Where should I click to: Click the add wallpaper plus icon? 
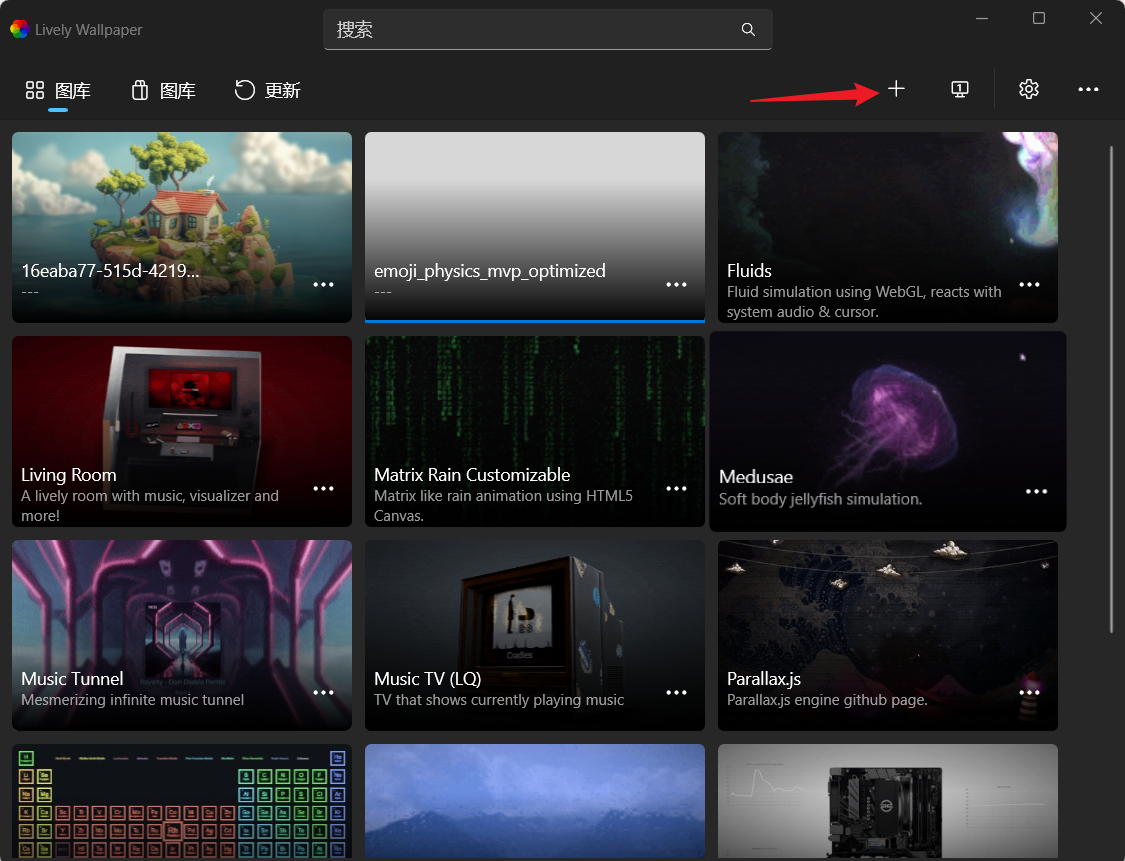pyautogui.click(x=896, y=89)
